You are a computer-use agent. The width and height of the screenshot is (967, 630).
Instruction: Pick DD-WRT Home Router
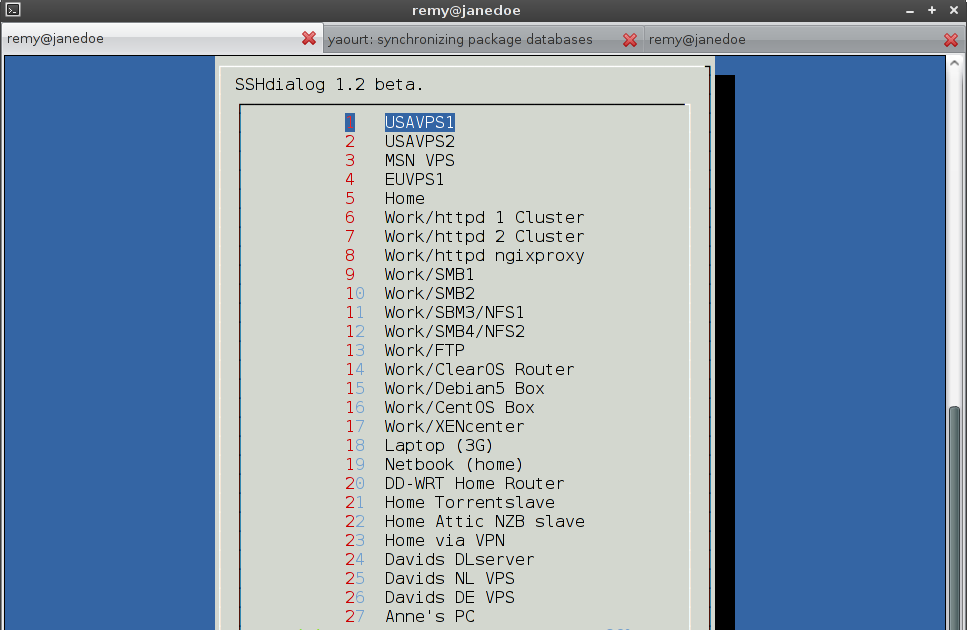pos(474,484)
